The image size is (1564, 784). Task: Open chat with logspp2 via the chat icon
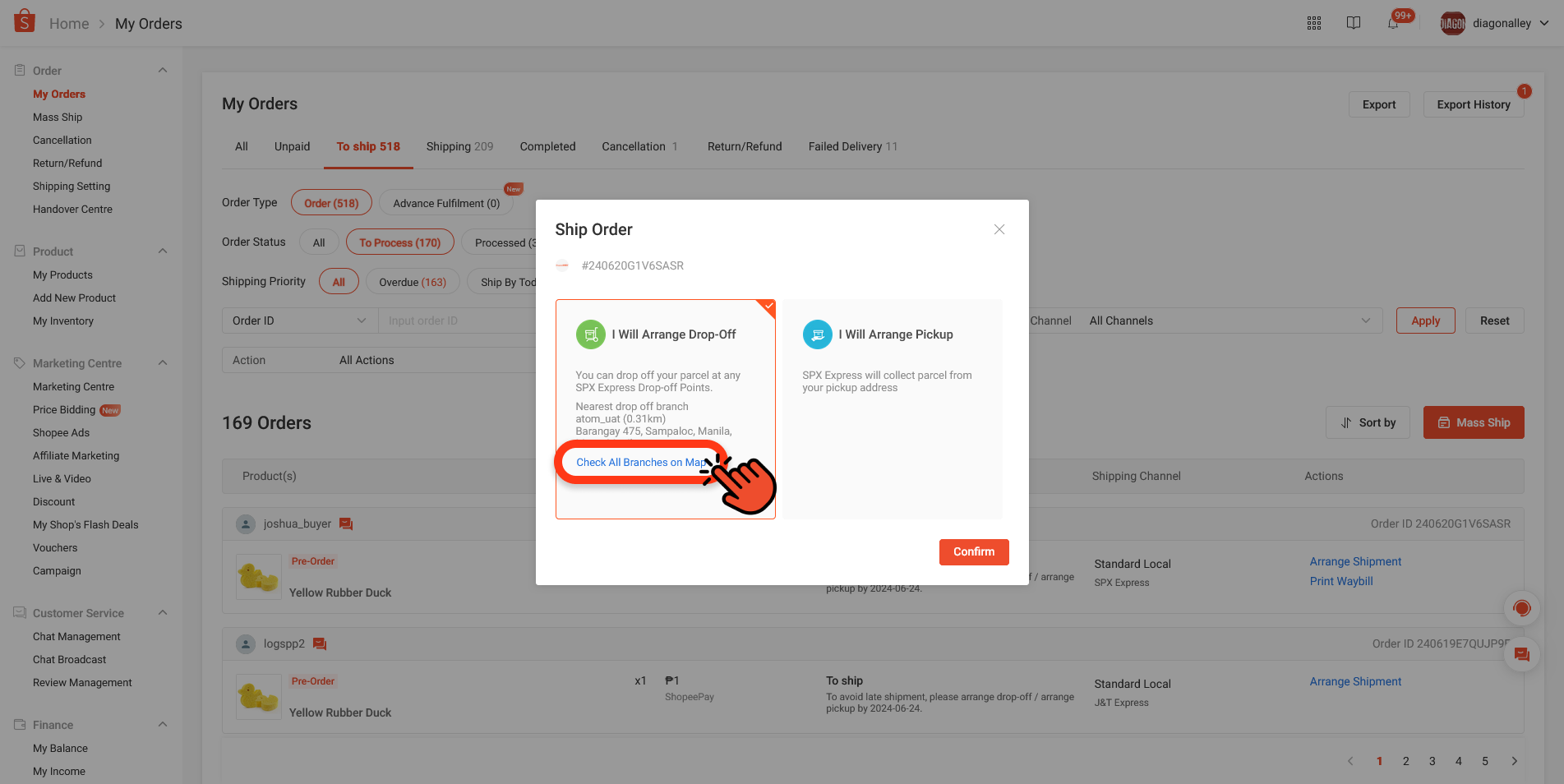[319, 643]
